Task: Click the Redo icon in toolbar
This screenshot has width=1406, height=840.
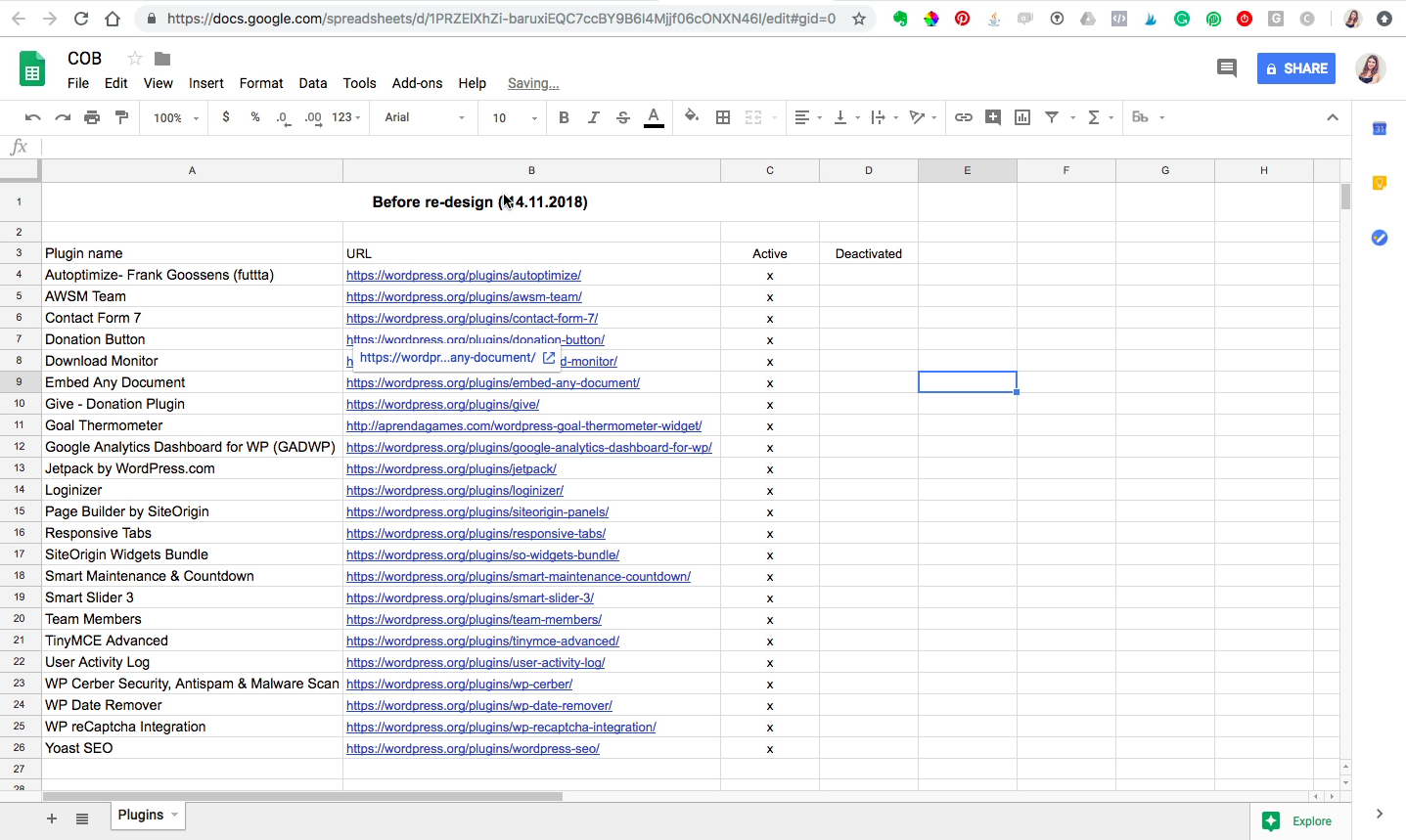Action: coord(63,117)
